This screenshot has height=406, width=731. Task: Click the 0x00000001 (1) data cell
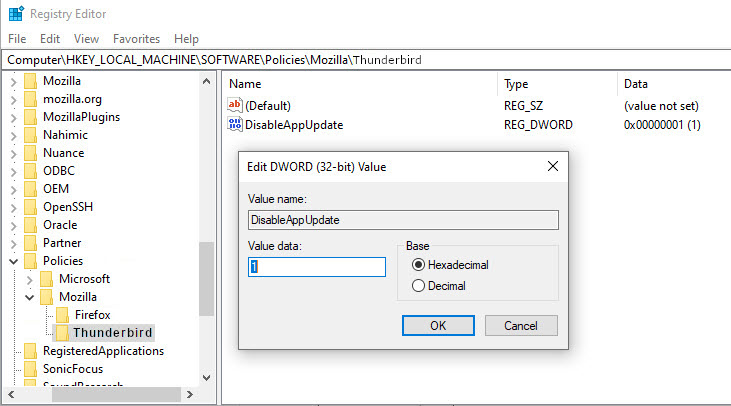tap(662, 125)
